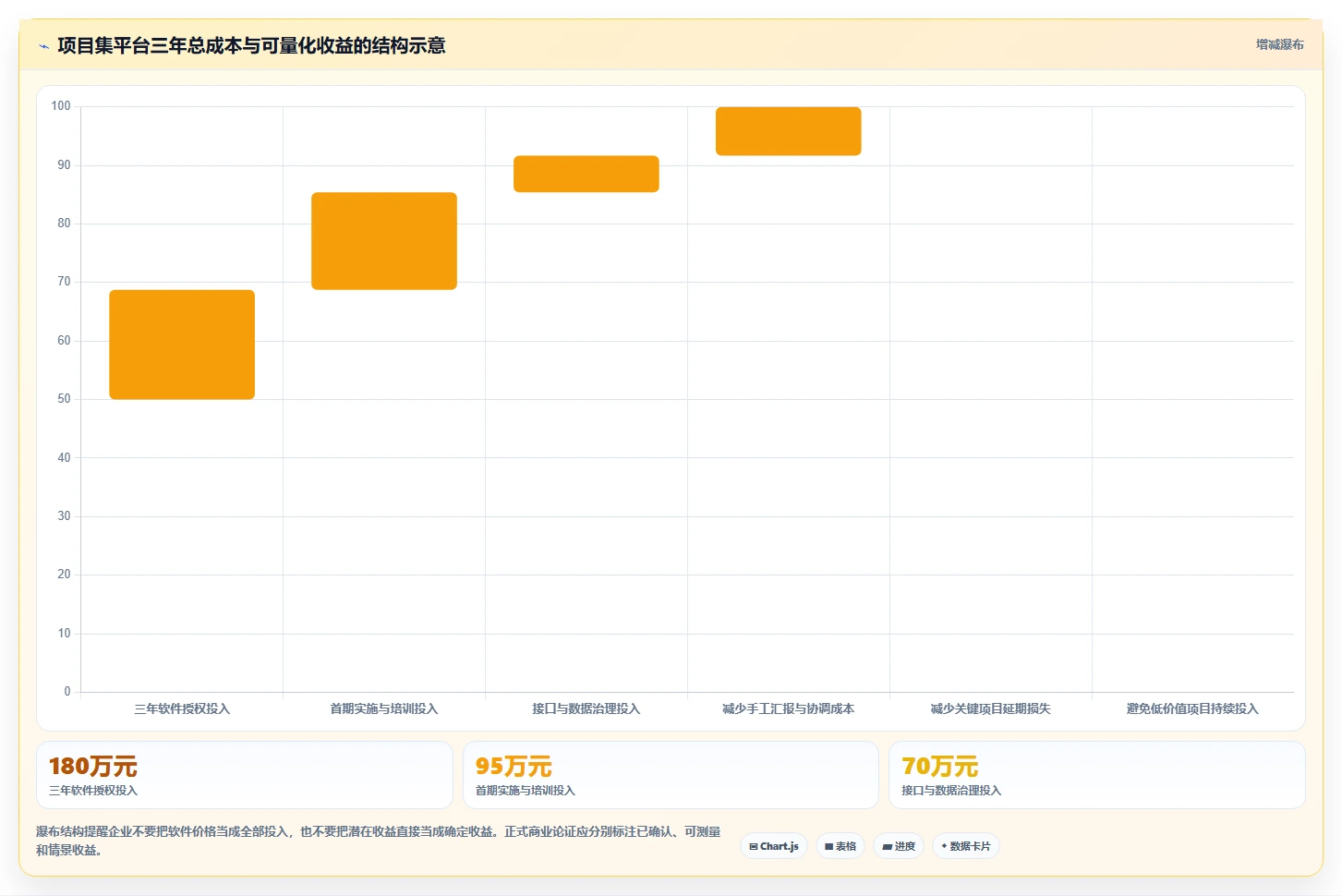
Task: Click the x-axis label 减少手工汇报与协调成本
Action: click(x=789, y=708)
